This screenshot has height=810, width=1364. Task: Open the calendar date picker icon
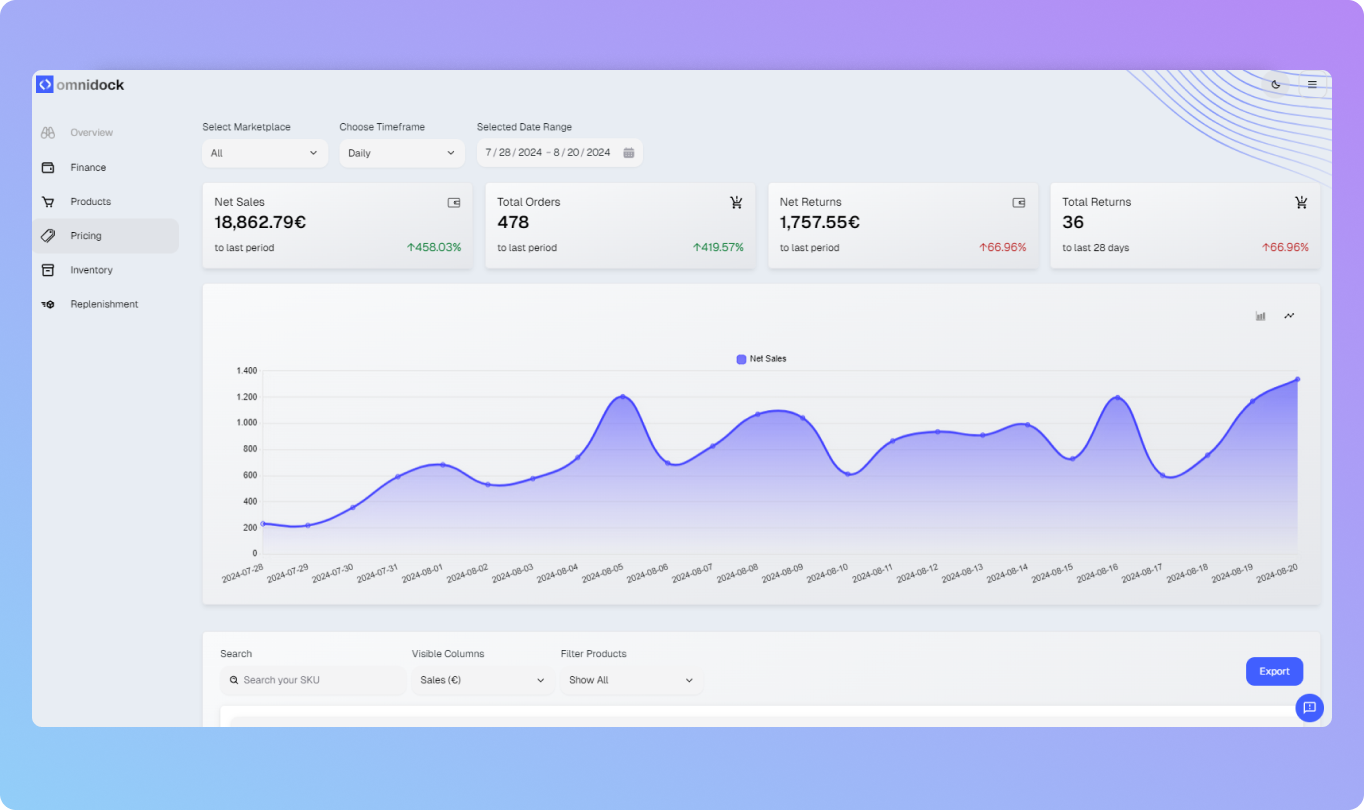(x=629, y=153)
